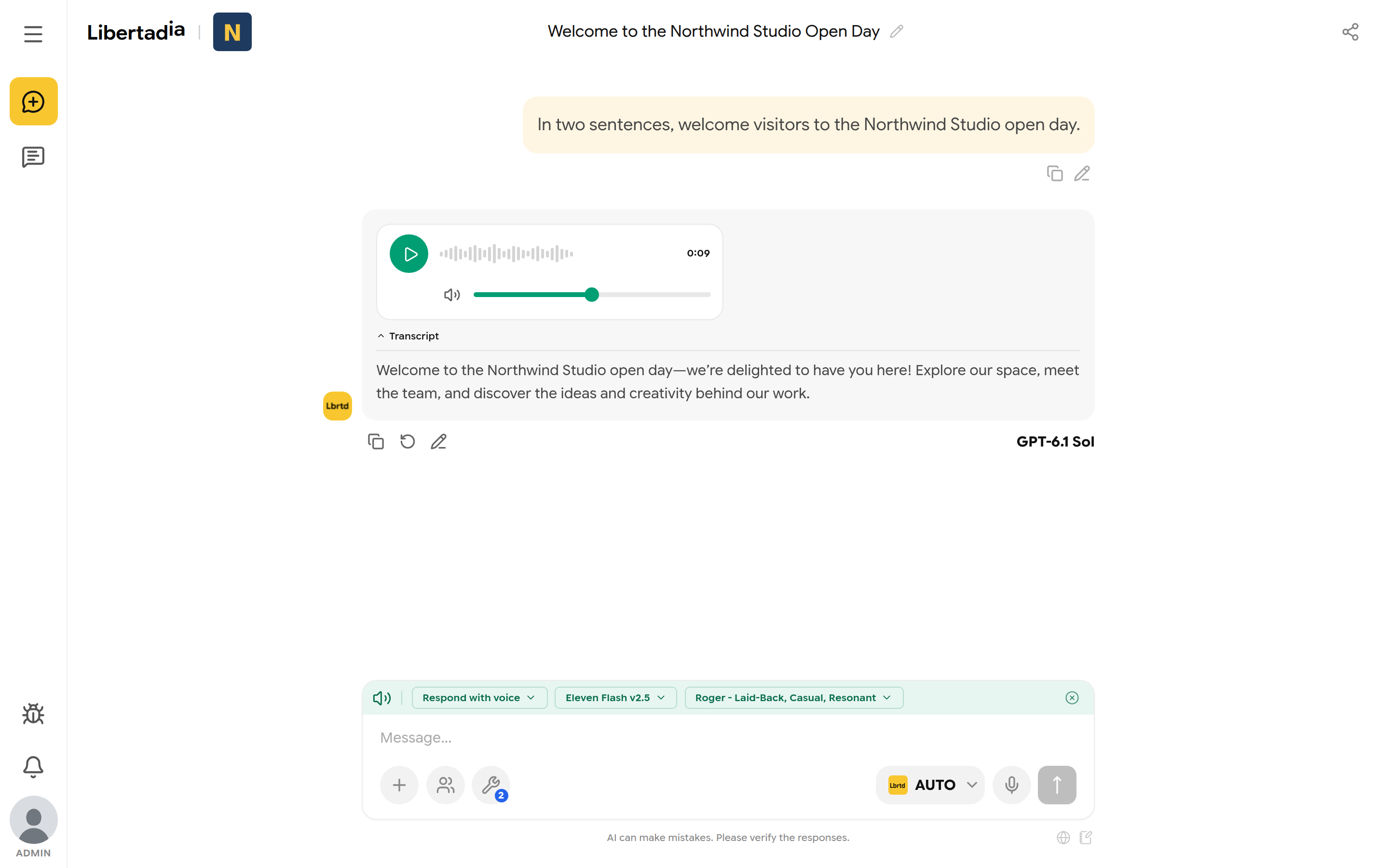Open the Roger voice selection dropdown
Screen dimensions: 1389x868
(793, 698)
